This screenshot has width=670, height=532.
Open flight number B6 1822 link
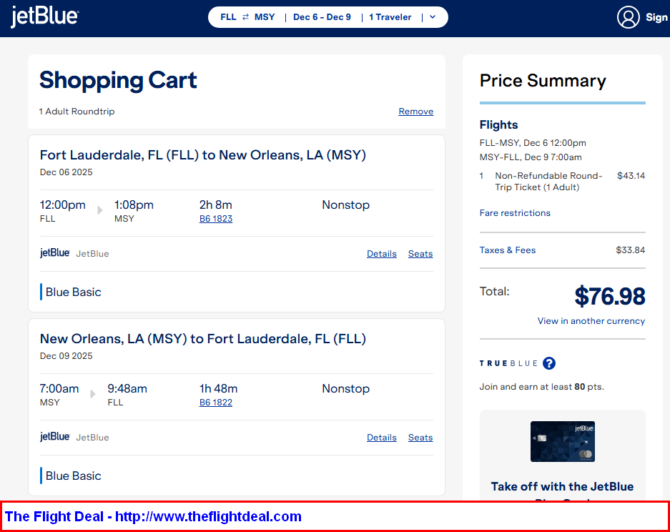(216, 402)
